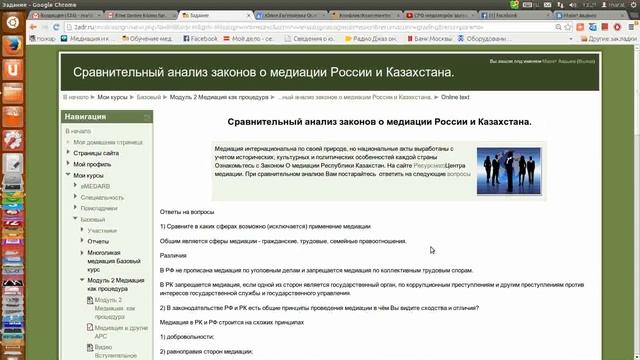640x360 pixels.
Task: Switch to the last tab on the right
Action: click(591, 15)
